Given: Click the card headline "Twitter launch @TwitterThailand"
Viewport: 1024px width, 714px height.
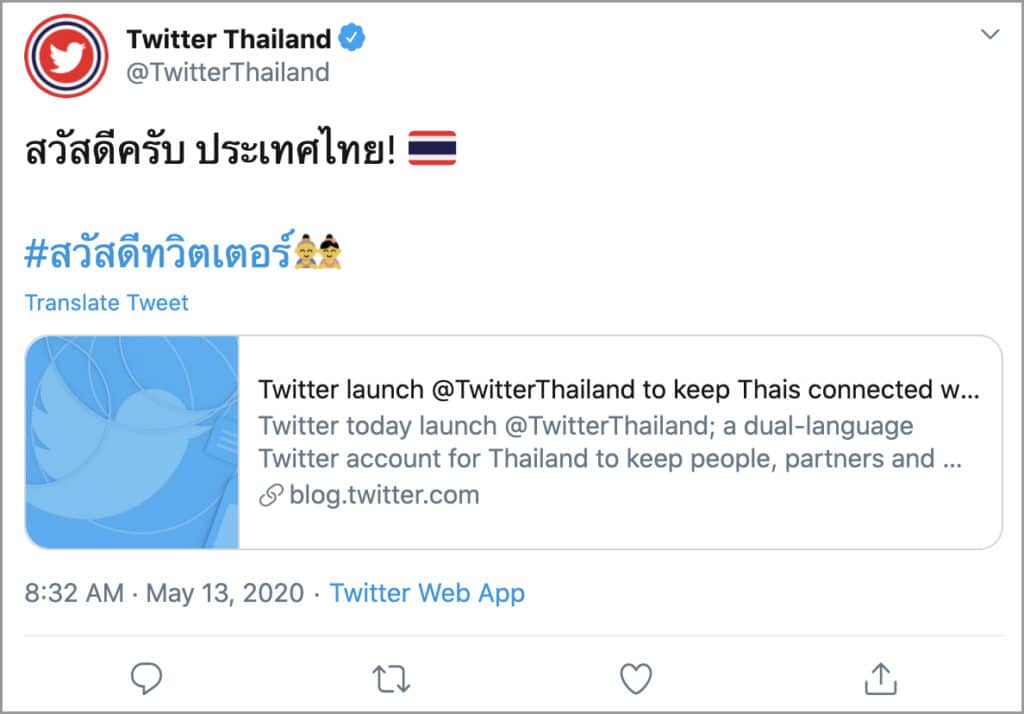Looking at the screenshot, I should 618,389.
